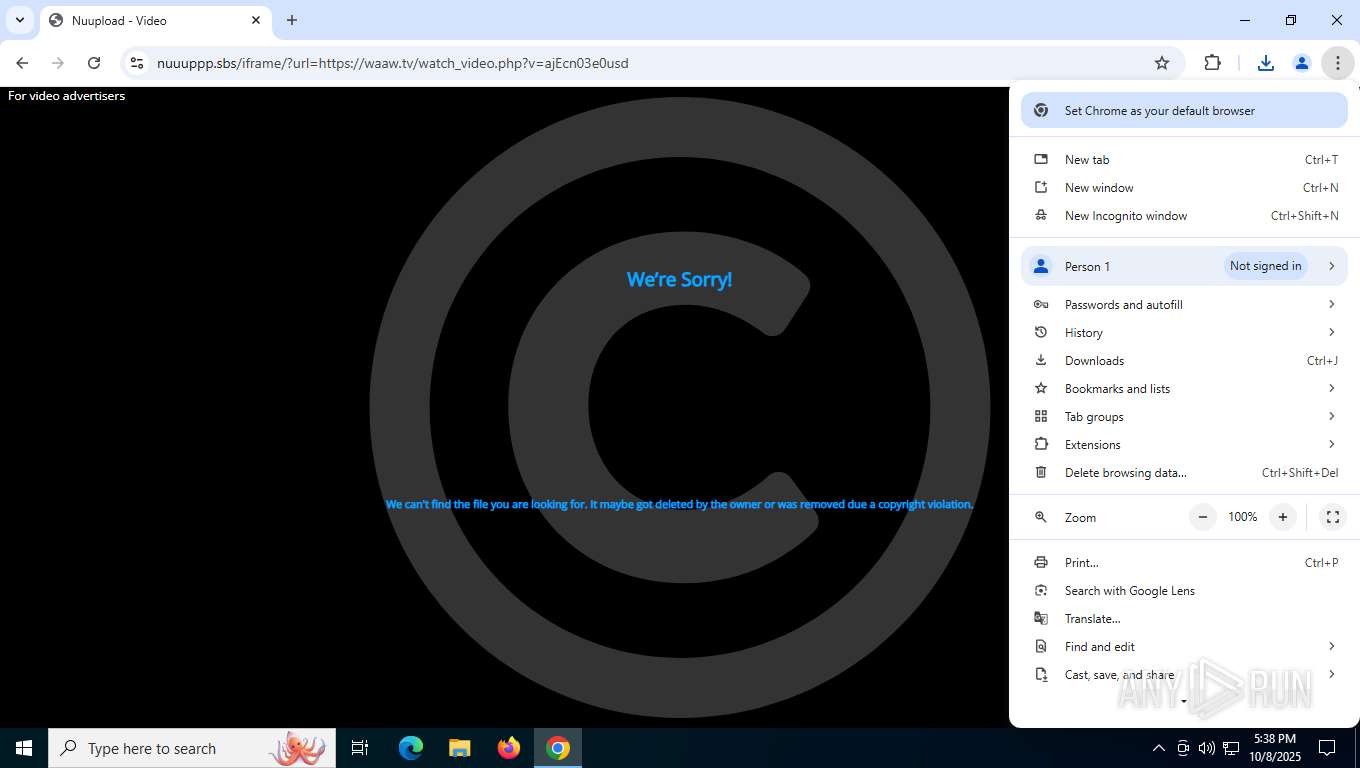The height and width of the screenshot is (768, 1360).
Task: Open the Downloads toolbar icon
Action: point(1266,63)
